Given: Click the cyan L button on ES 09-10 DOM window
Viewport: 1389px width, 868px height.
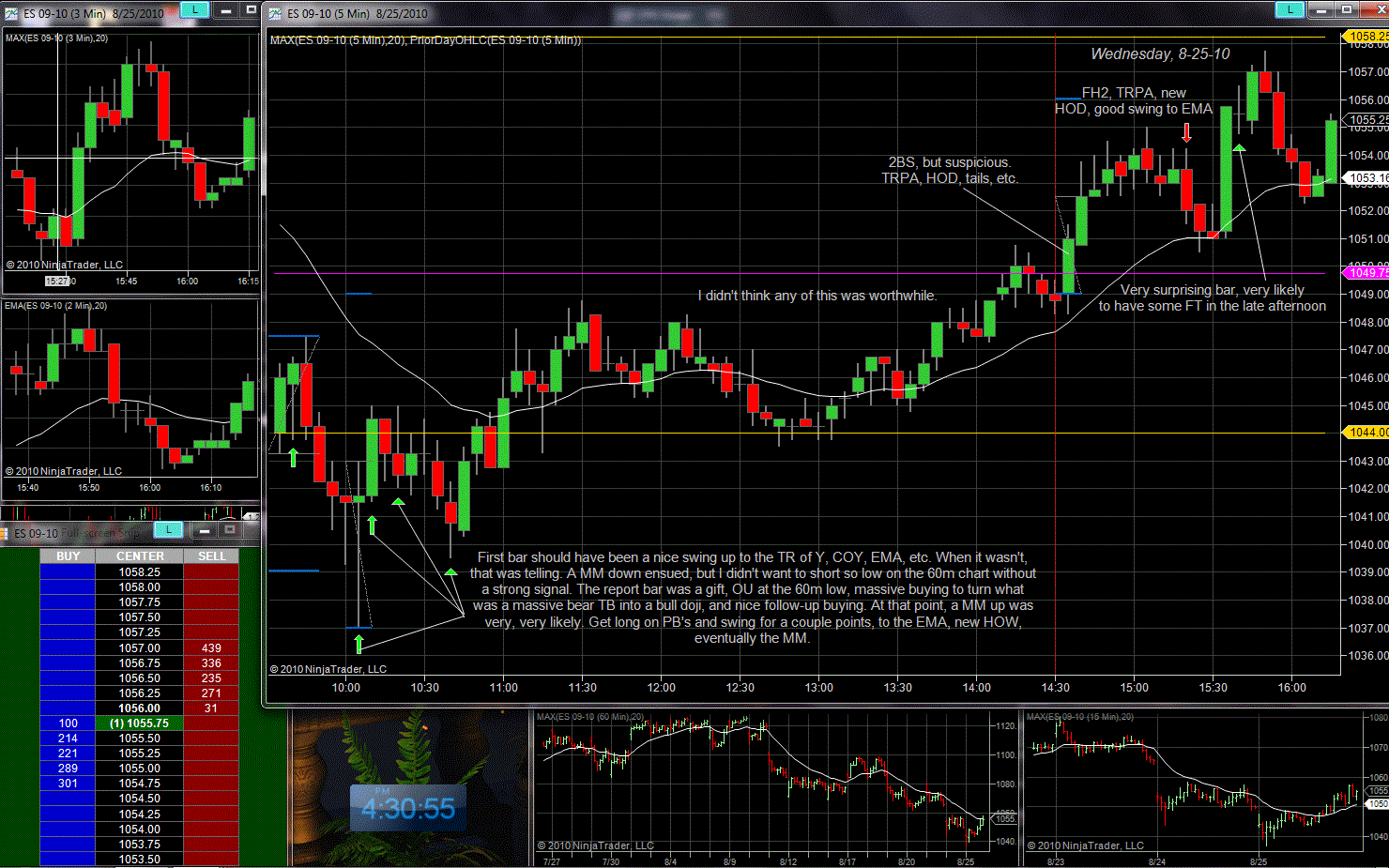Looking at the screenshot, I should click(x=168, y=530).
